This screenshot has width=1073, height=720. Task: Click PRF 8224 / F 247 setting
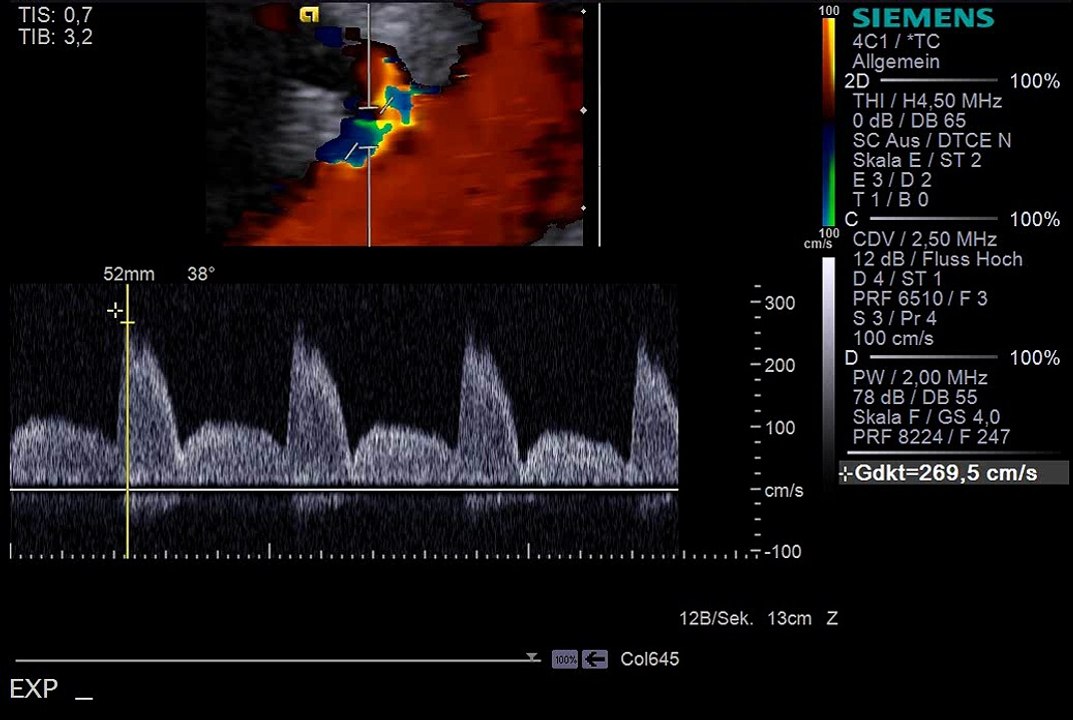click(931, 437)
